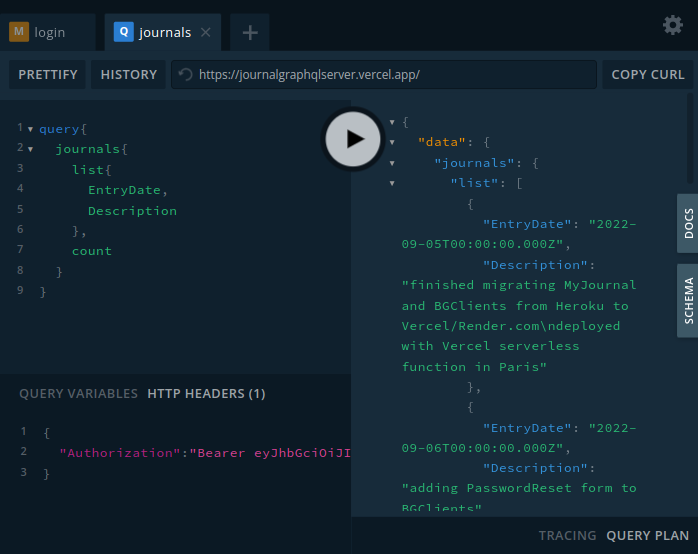
Task: Click the count field in query editor
Action: [x=92, y=251]
